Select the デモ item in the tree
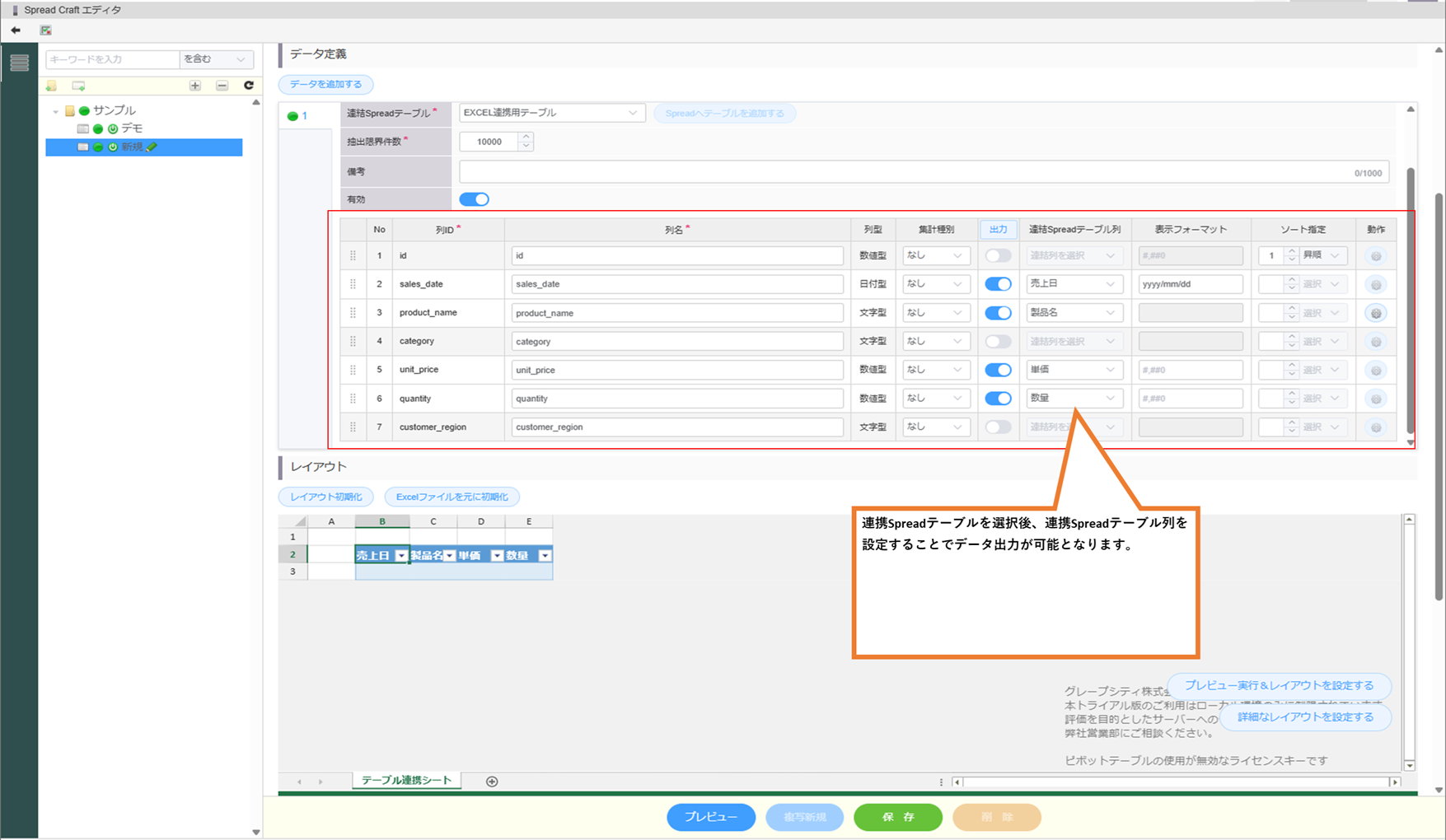The image size is (1446, 840). [132, 128]
